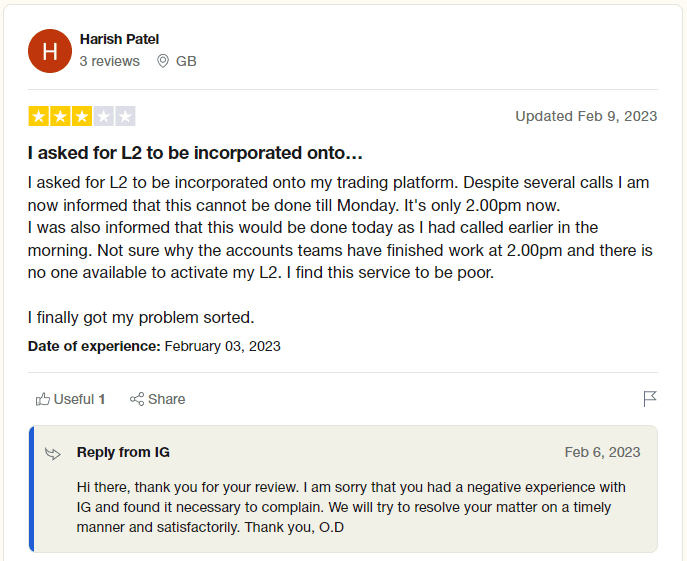Click the third yellow rating star
The height and width of the screenshot is (561, 687).
point(81,117)
